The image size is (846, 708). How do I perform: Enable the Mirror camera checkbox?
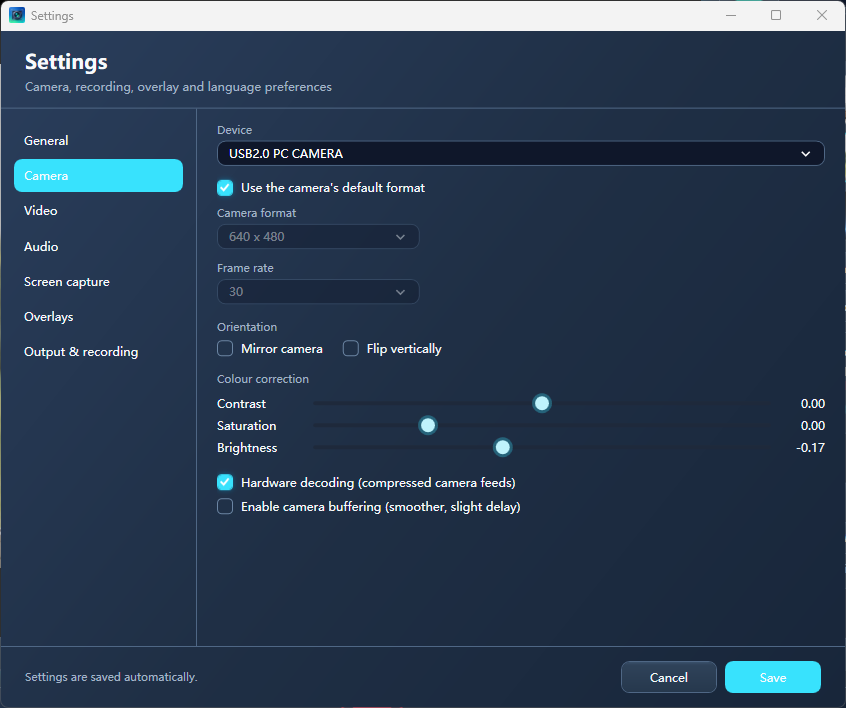coord(225,349)
